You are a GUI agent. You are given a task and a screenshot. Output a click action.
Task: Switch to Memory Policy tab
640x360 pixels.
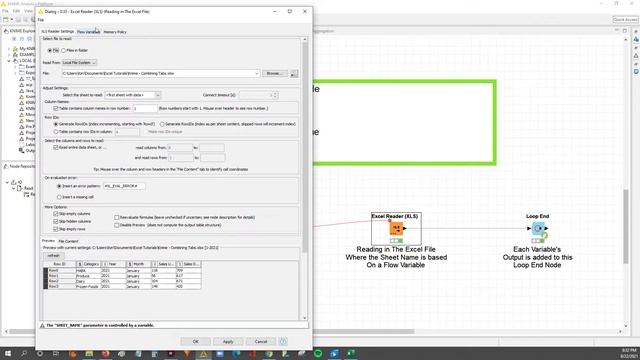[x=115, y=31]
